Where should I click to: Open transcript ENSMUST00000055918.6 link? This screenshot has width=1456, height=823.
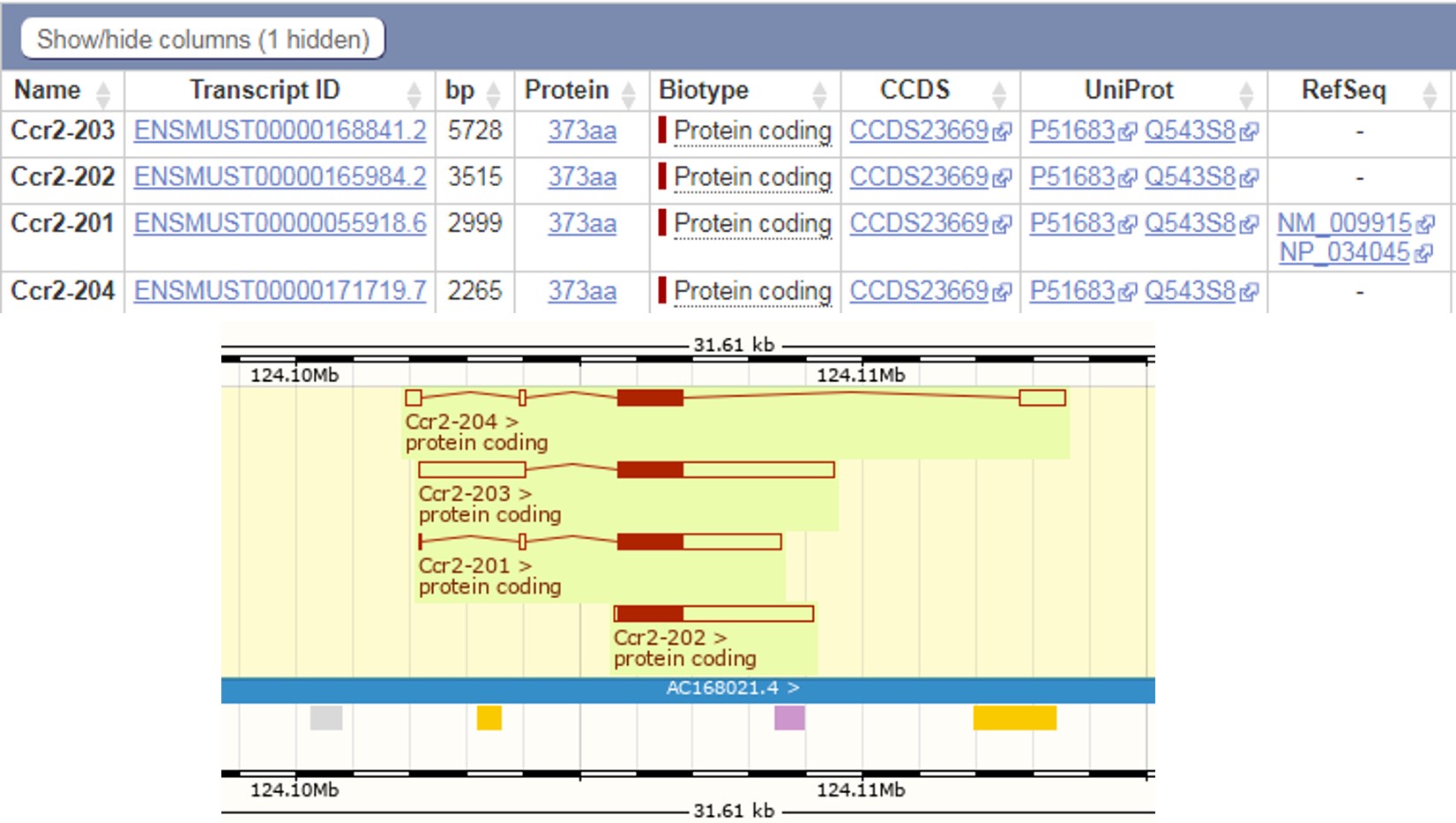[x=280, y=223]
